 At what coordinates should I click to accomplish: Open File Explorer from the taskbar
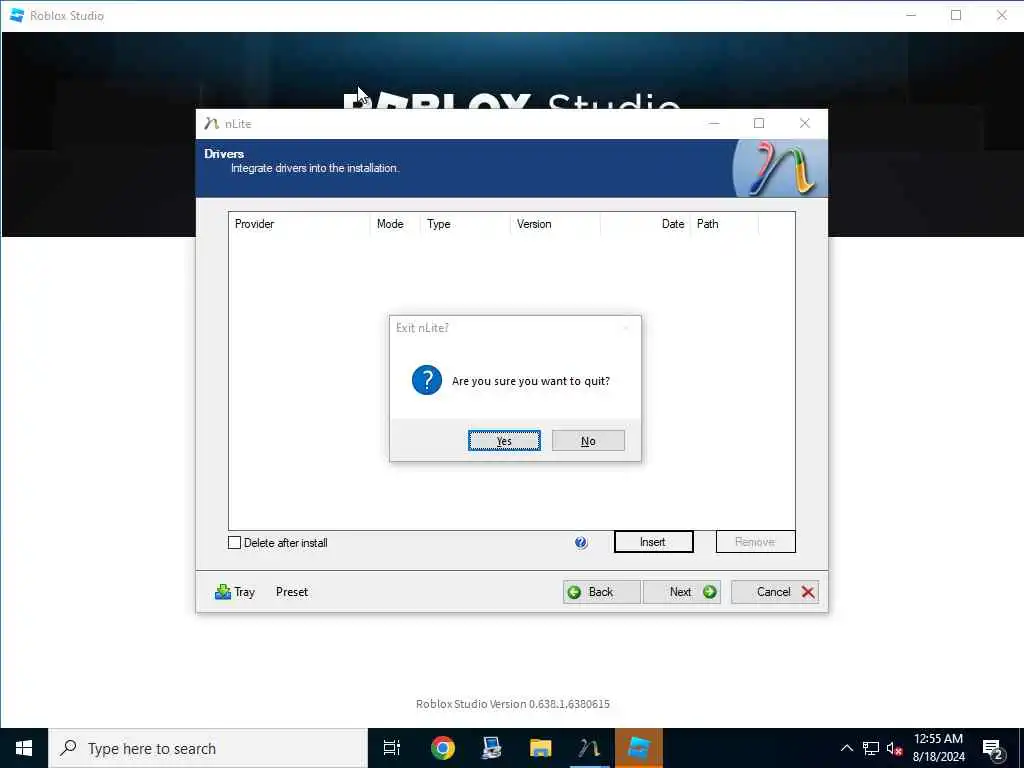[x=540, y=748]
